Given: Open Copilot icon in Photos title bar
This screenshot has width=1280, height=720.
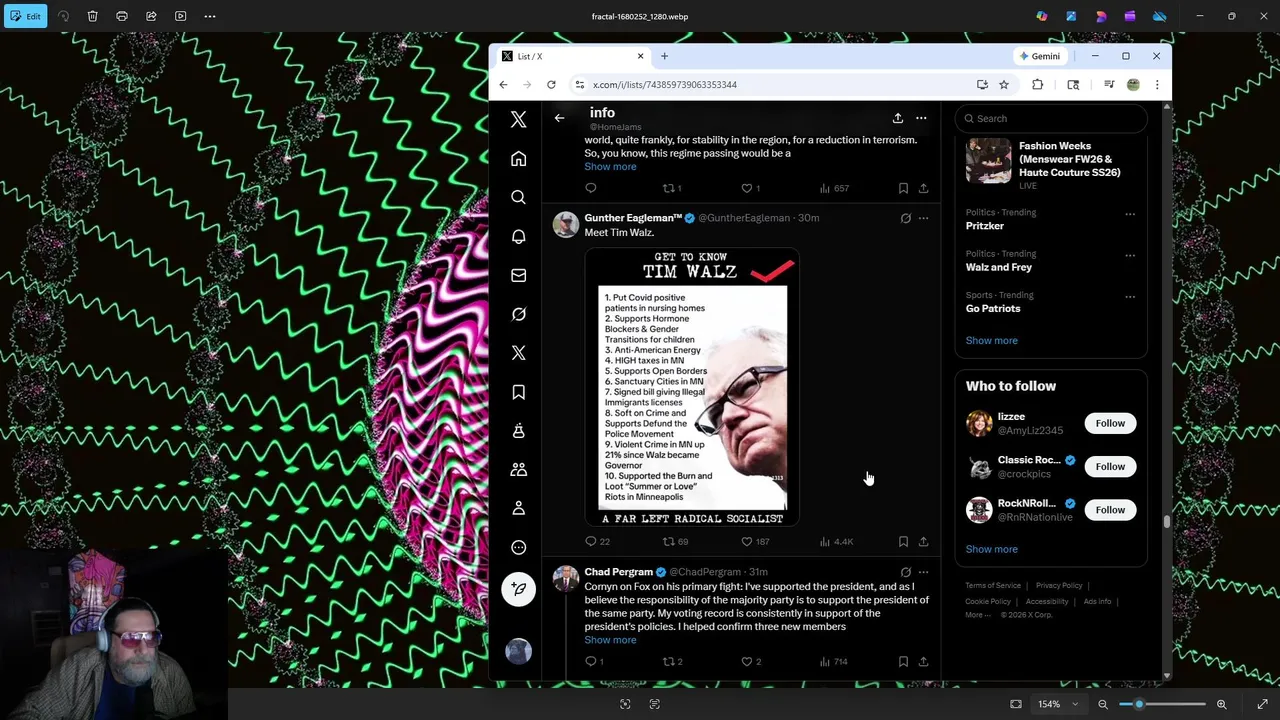Looking at the screenshot, I should coord(1042,16).
